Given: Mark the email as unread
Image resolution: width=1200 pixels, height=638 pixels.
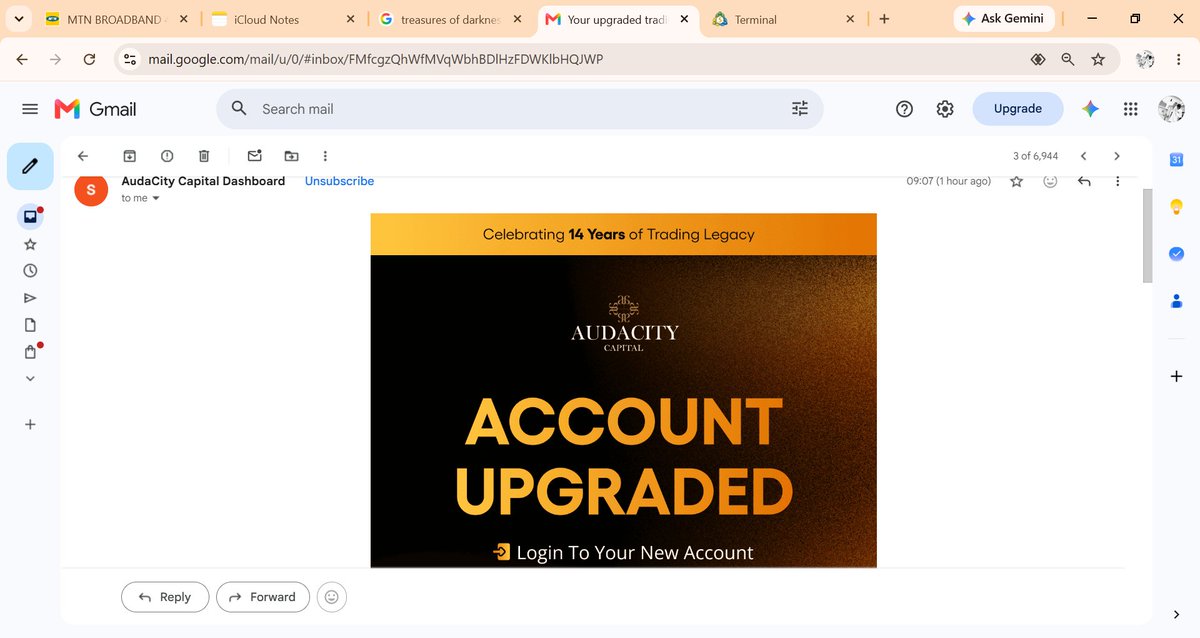Looking at the screenshot, I should [x=254, y=156].
